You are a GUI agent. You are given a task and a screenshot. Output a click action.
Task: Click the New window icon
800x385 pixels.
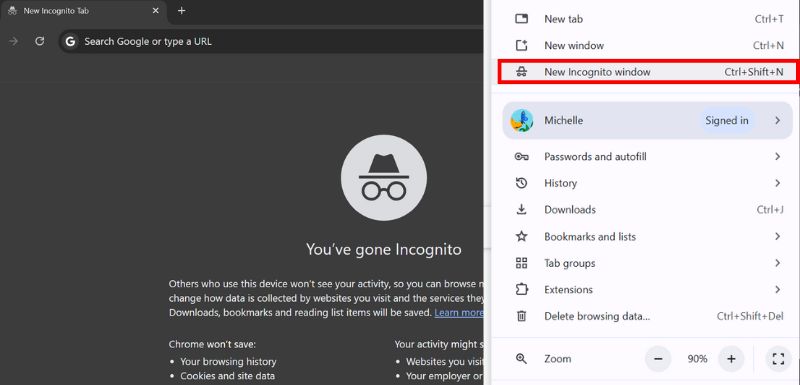[x=521, y=45]
